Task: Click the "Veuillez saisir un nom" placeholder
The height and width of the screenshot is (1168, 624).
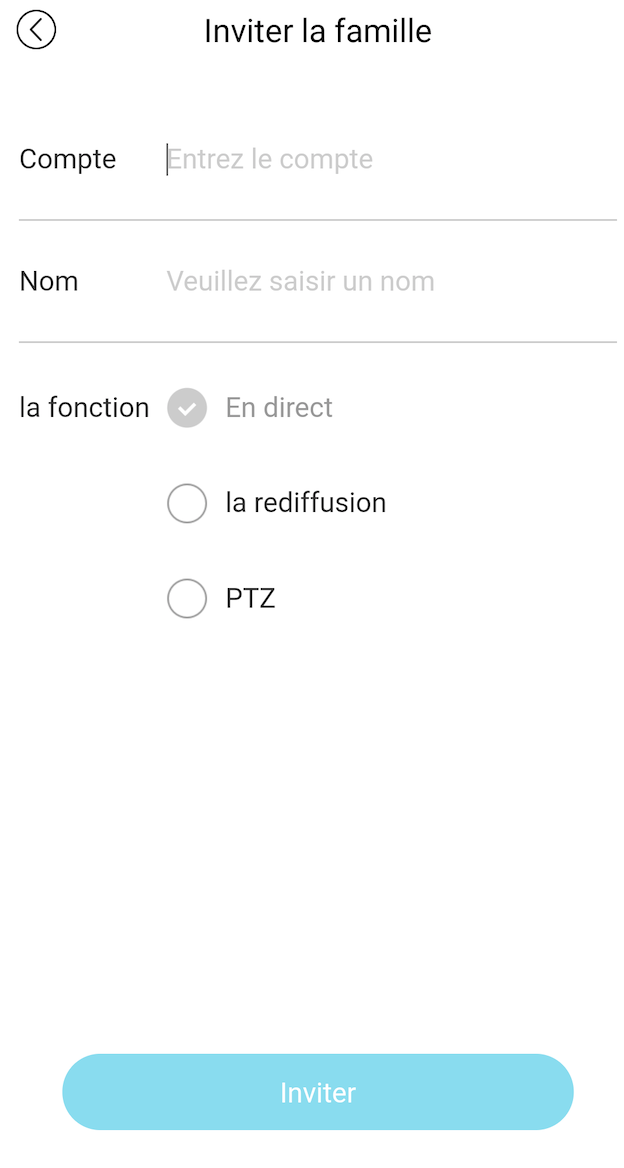Action: 300,282
